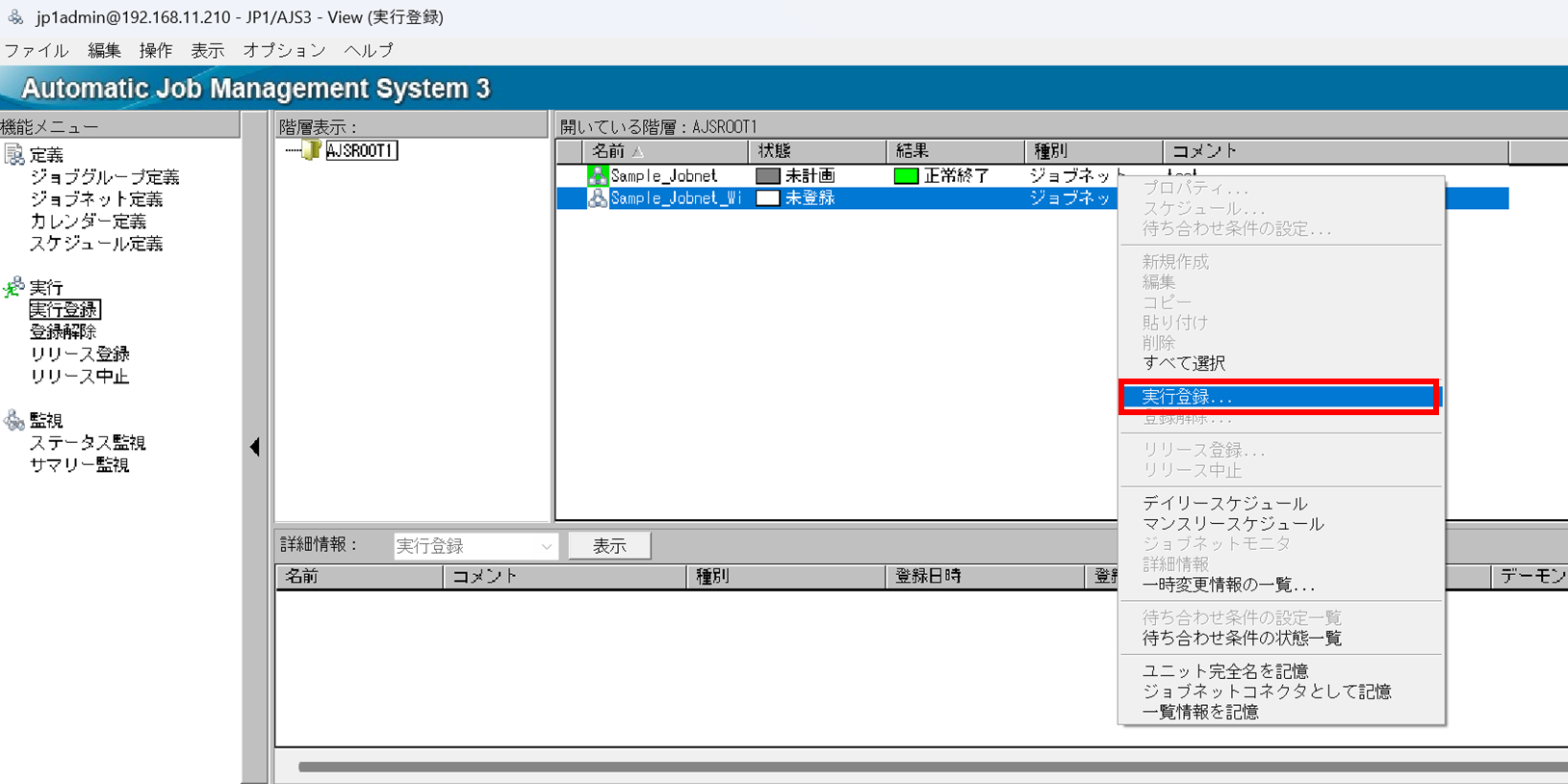Screen dimensions: 1568x784
Task: Open ステータス監視 in function menu
Action: coord(88,443)
